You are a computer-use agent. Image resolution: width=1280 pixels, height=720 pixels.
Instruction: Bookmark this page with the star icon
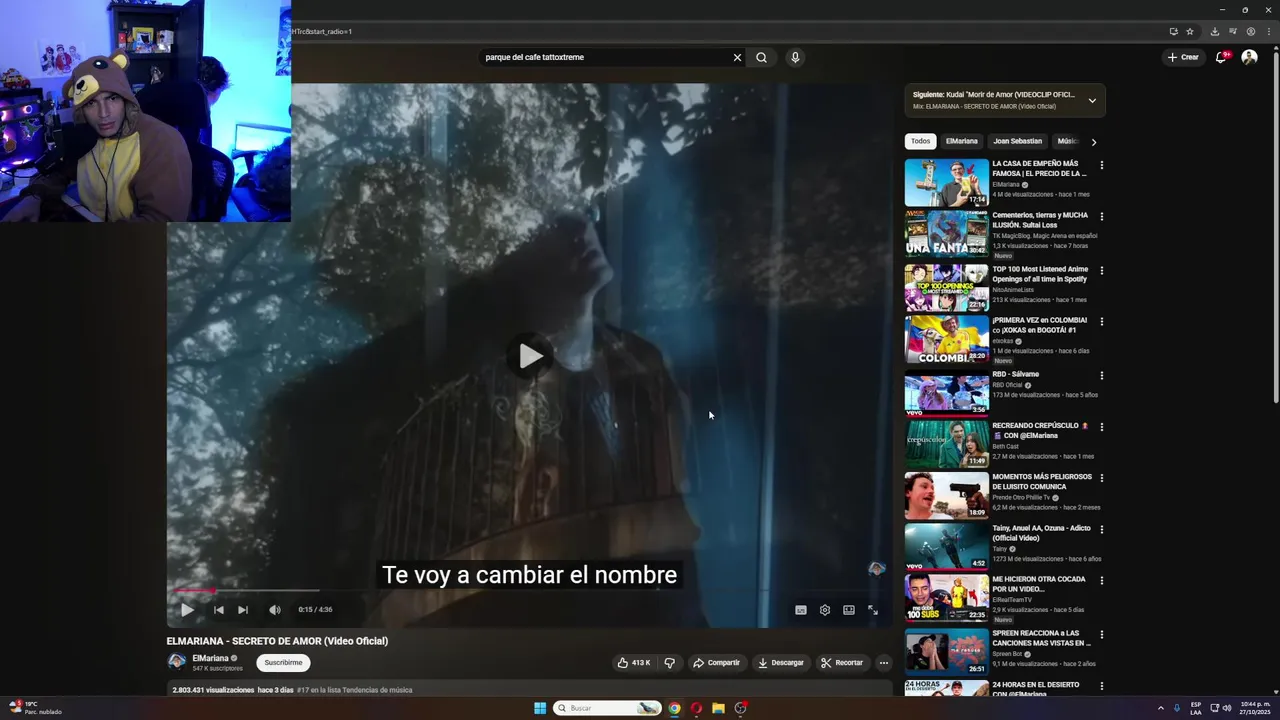coord(1190,31)
